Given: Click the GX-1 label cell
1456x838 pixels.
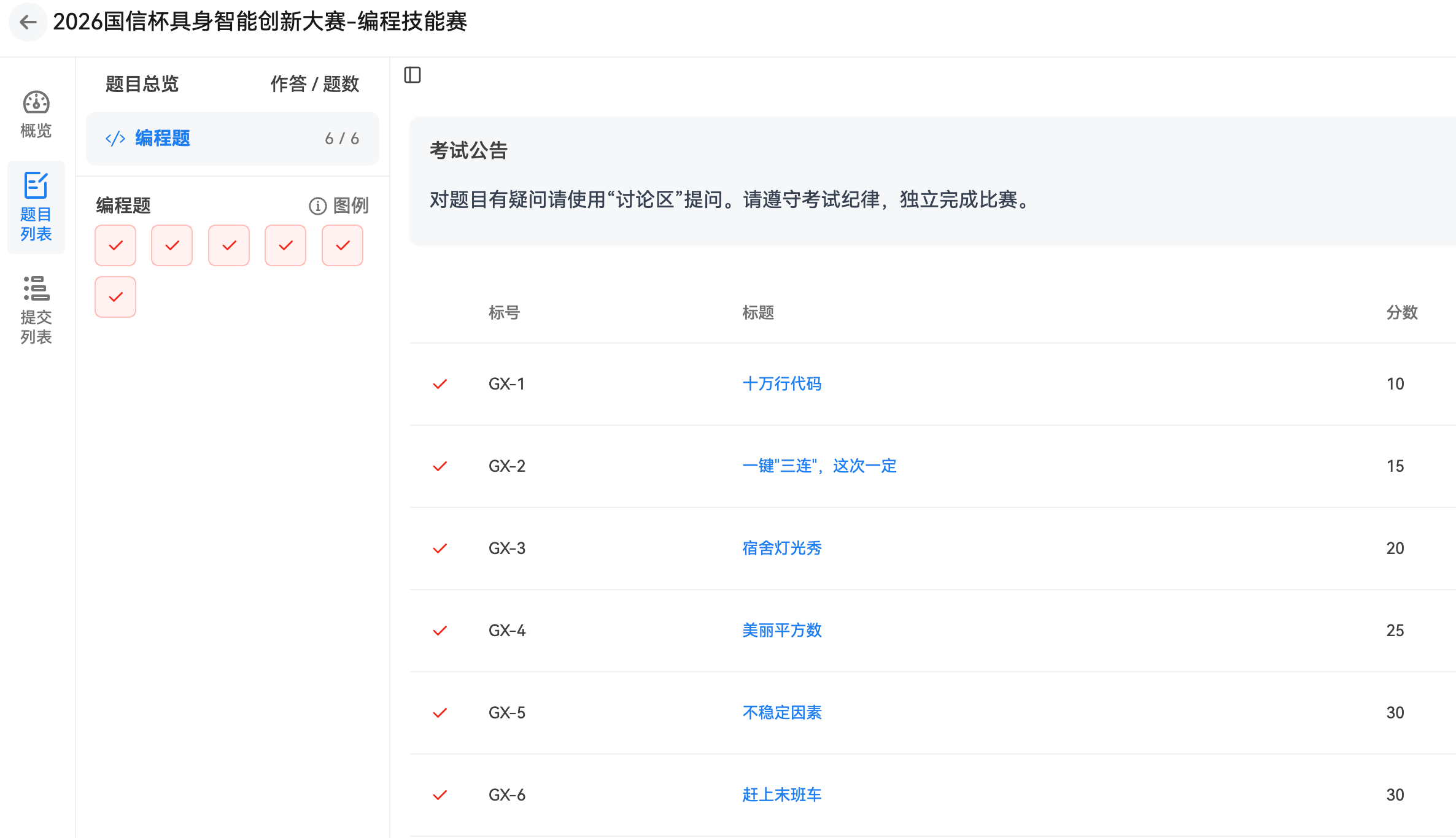Looking at the screenshot, I should coord(507,384).
